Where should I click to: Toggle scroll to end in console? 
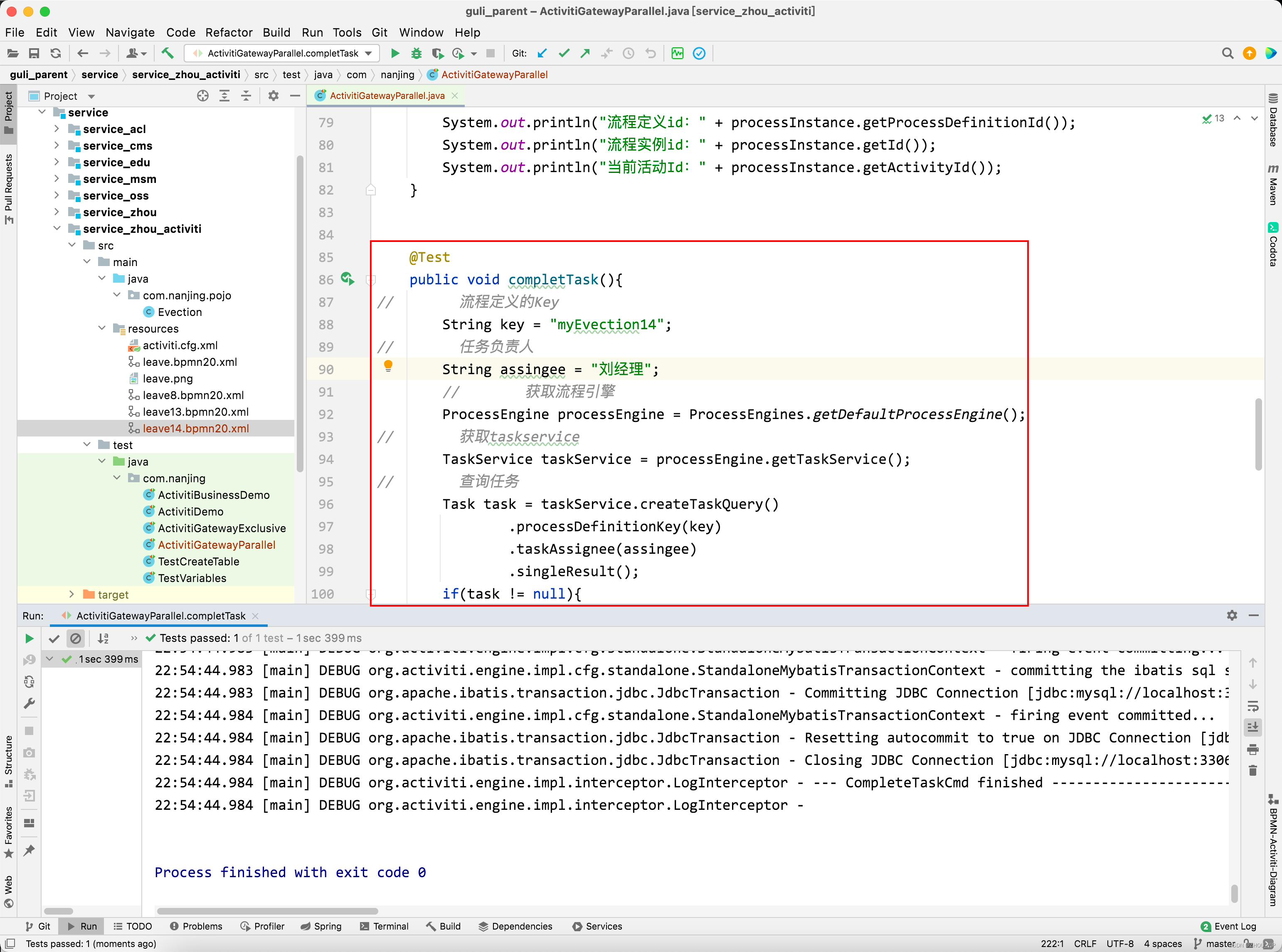click(1252, 727)
